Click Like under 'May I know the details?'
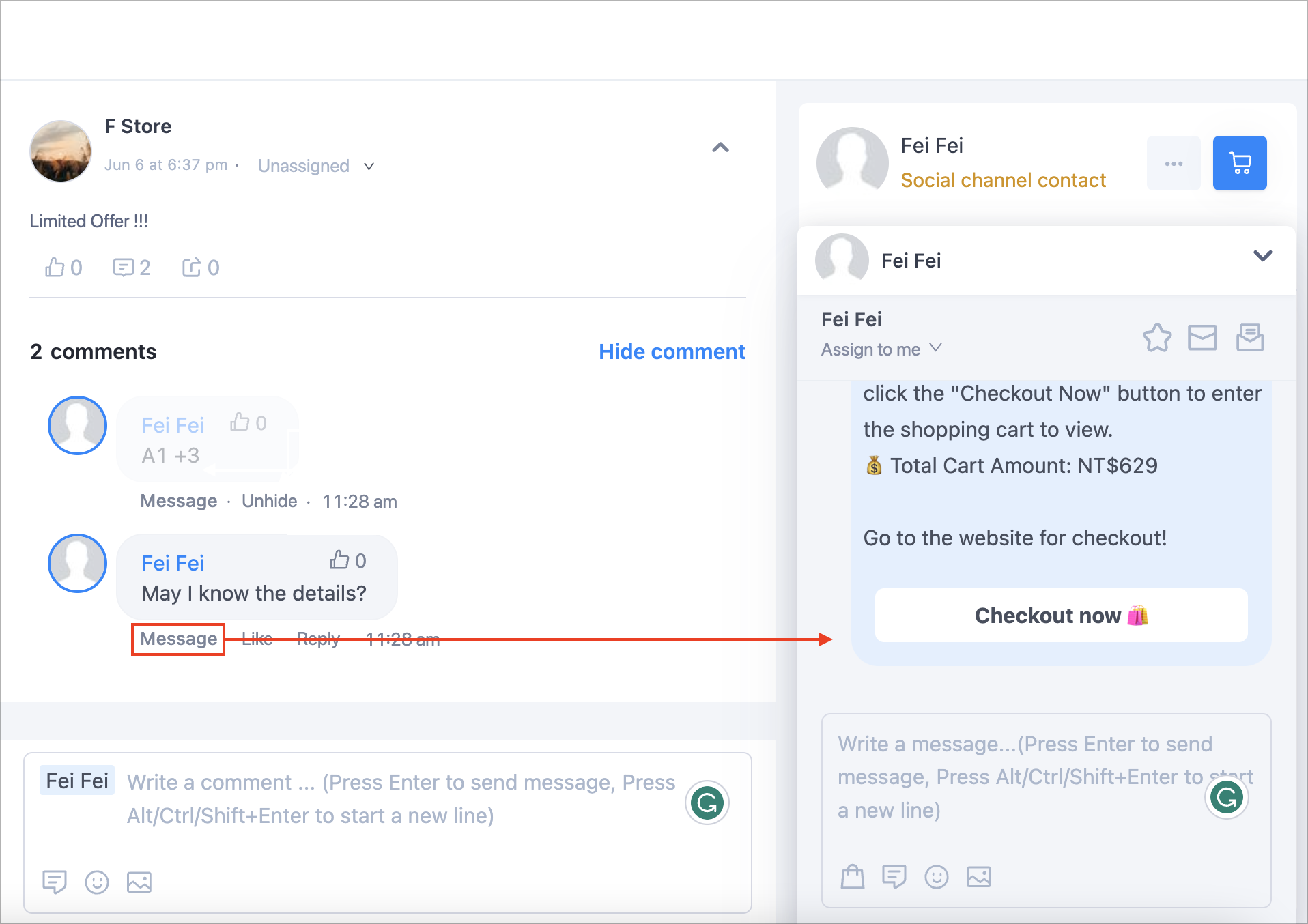This screenshot has width=1308, height=924. click(257, 639)
